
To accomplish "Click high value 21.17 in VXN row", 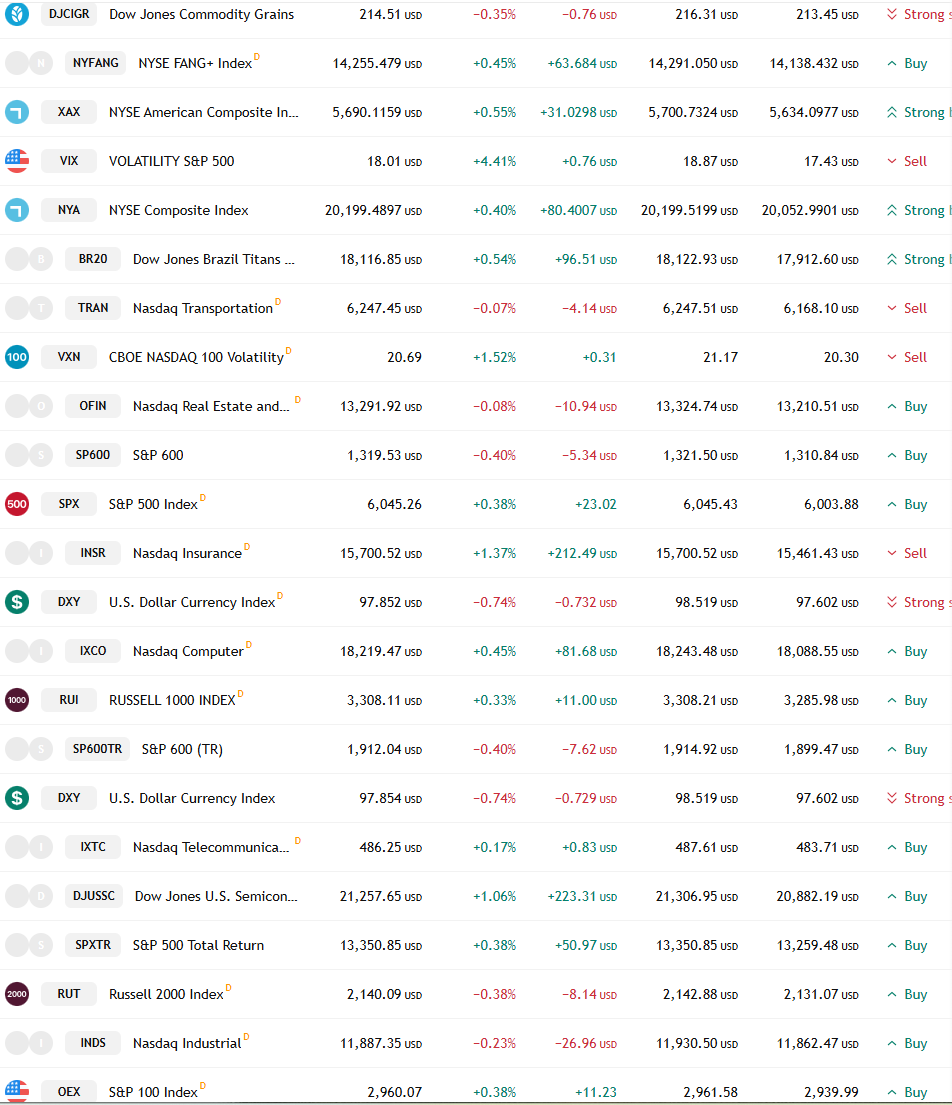I will coord(720,357).
